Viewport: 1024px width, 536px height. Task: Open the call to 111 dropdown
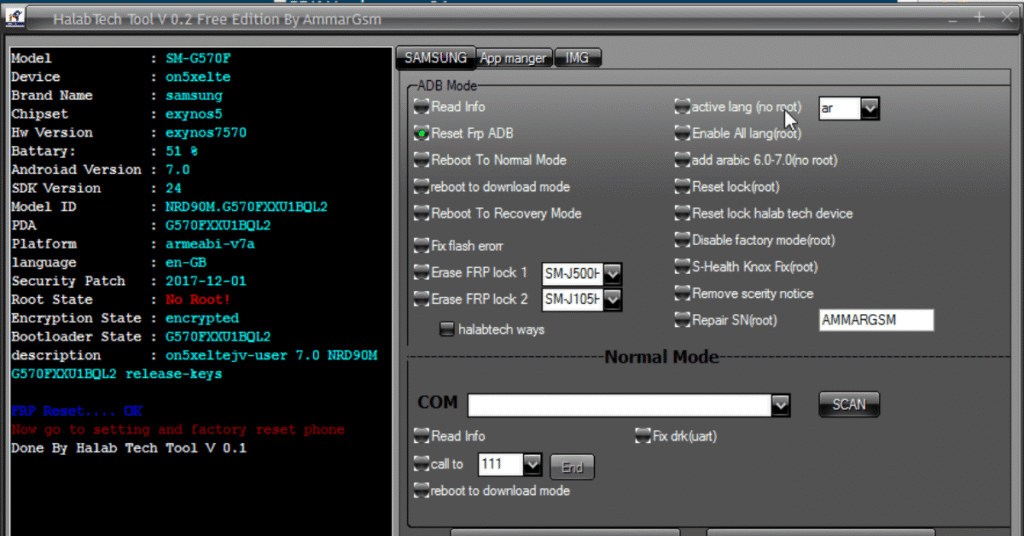point(532,464)
